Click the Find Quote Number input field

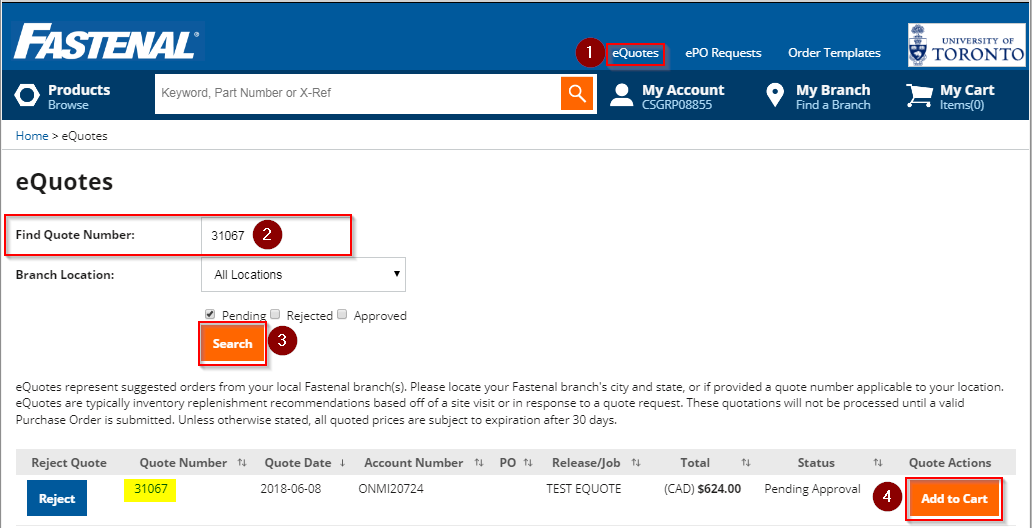coord(275,236)
